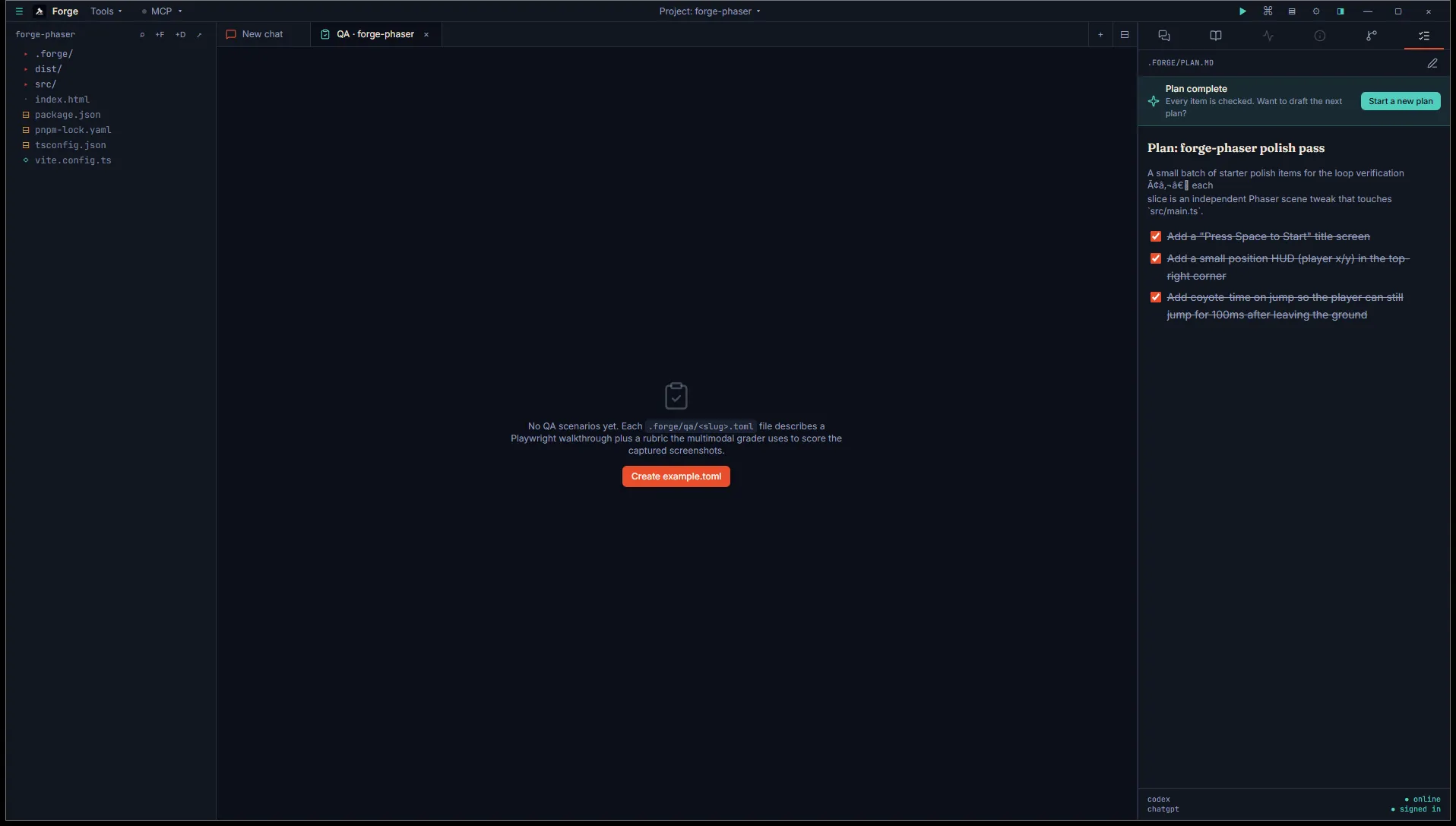
Task: Click the stacked list icon in title bar
Action: [1292, 11]
